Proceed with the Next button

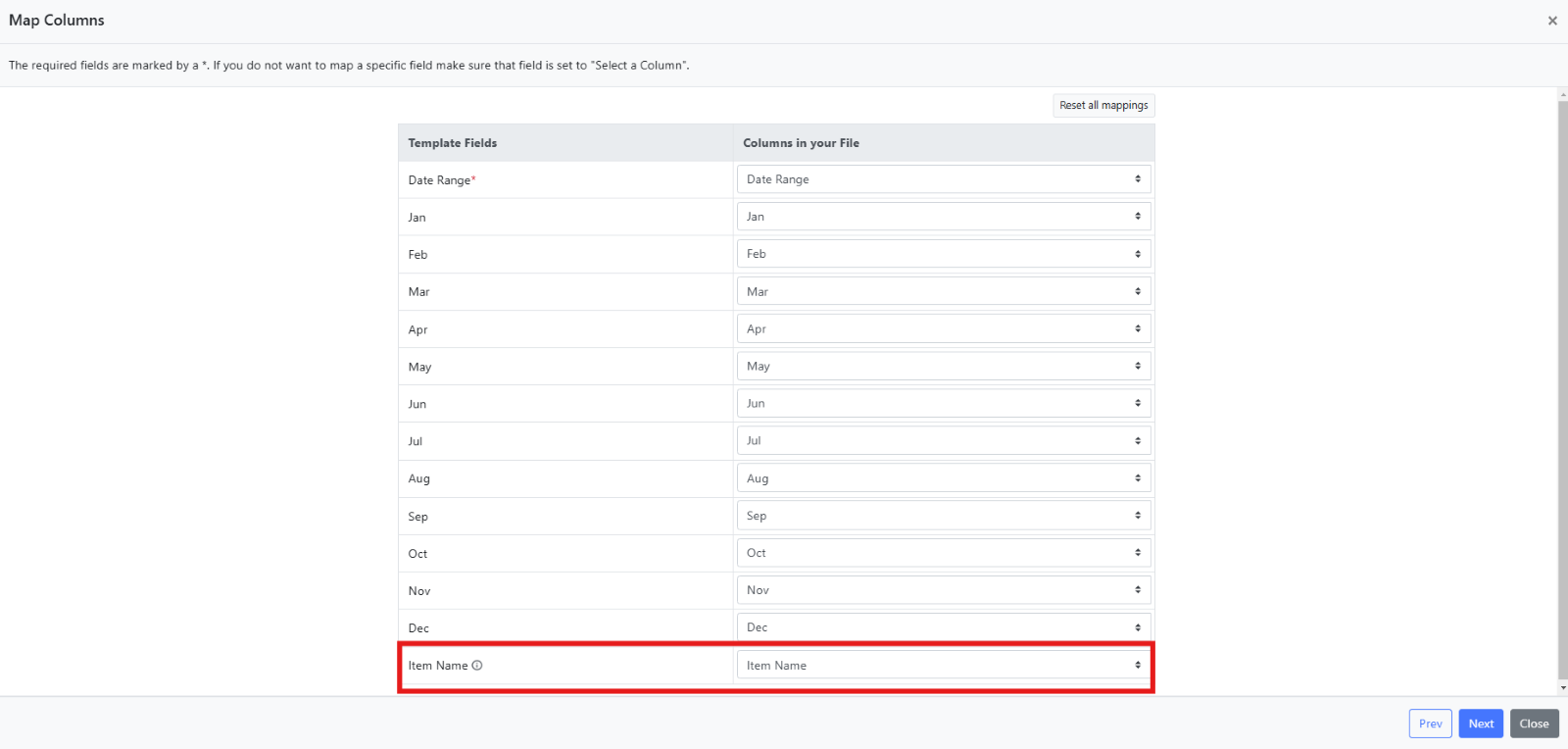(1481, 724)
